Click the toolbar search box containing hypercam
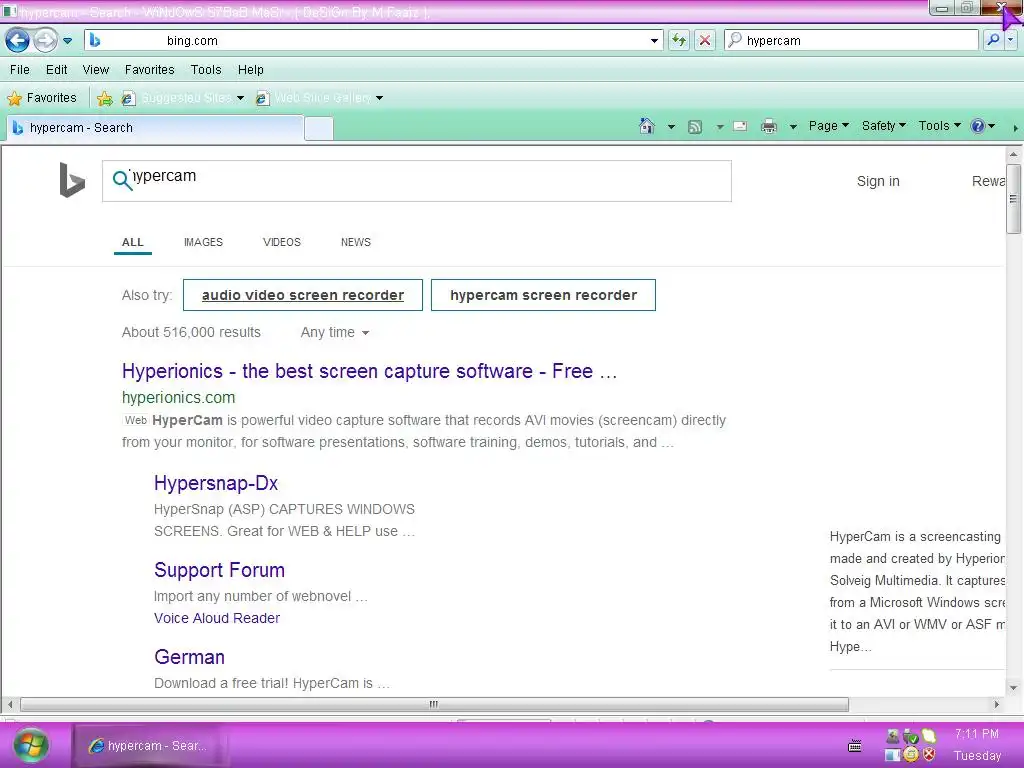 tap(851, 40)
